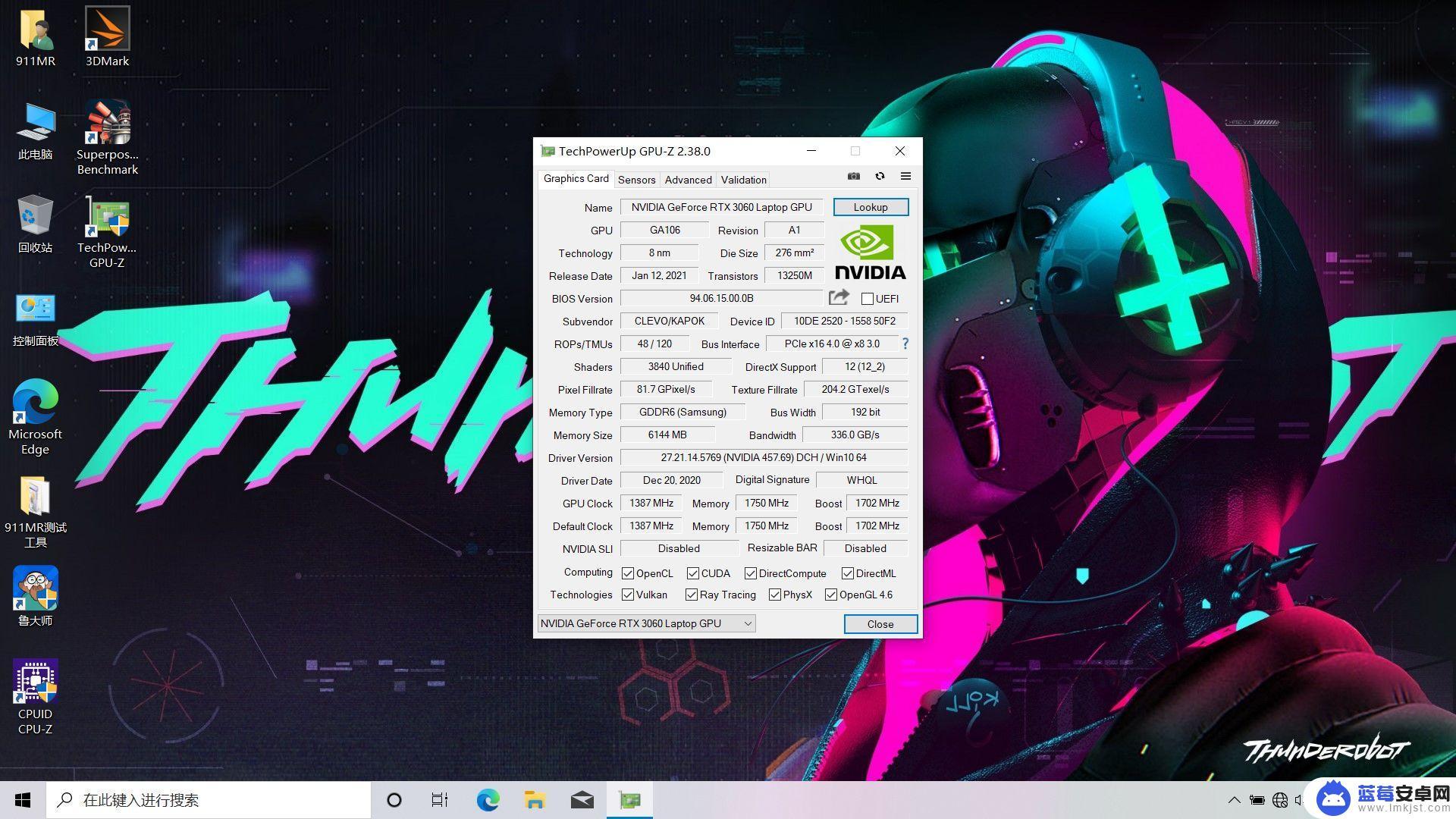
Task: Launch CPUID CPU-Z desktop shortcut
Action: coord(35,698)
